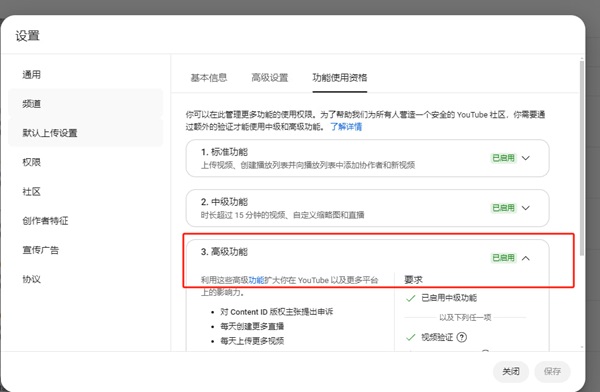Click the 1. 标准功能 heading

click(224, 152)
